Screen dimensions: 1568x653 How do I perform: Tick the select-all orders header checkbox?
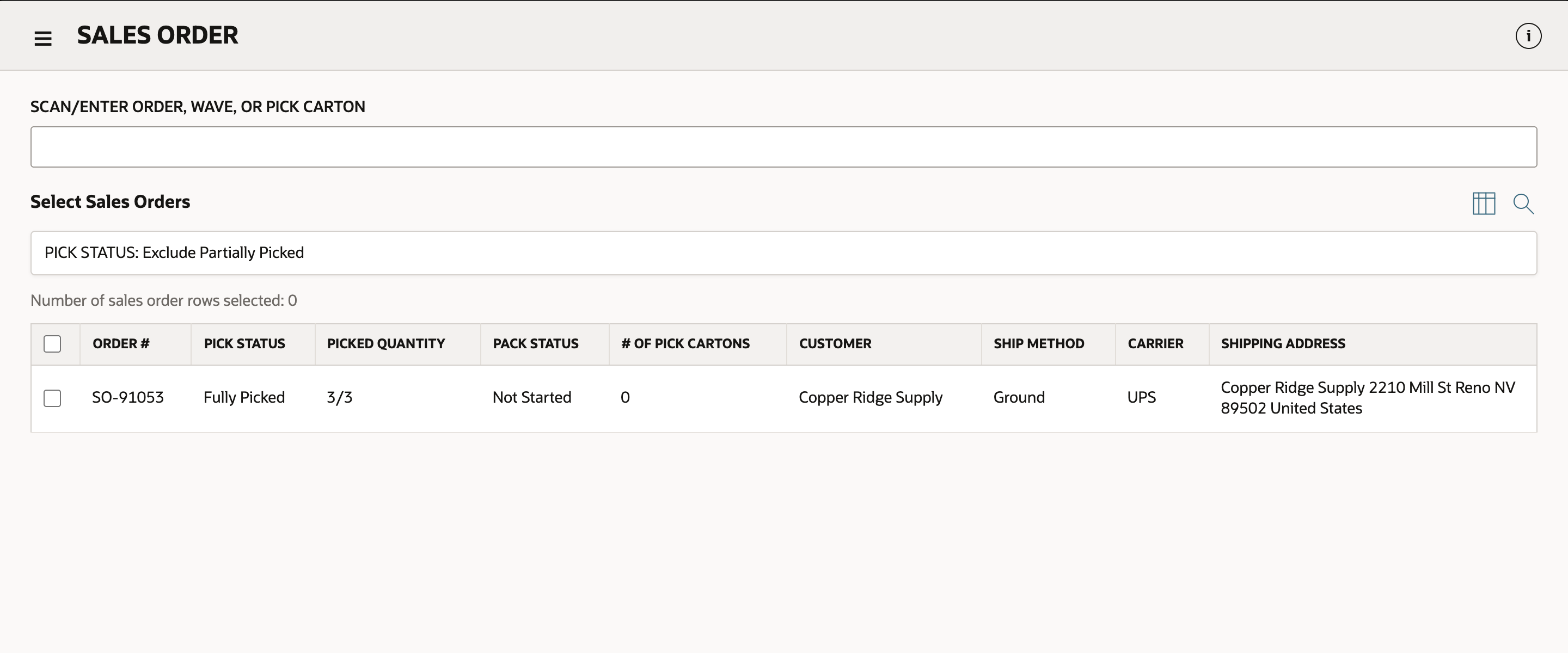coord(52,344)
